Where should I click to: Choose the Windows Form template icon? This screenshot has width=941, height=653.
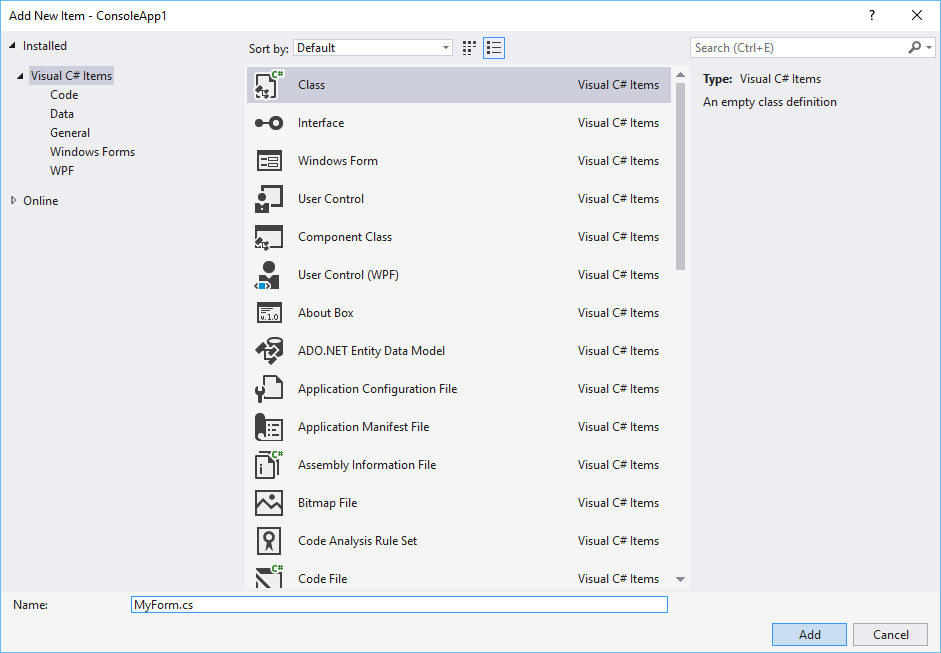[269, 161]
